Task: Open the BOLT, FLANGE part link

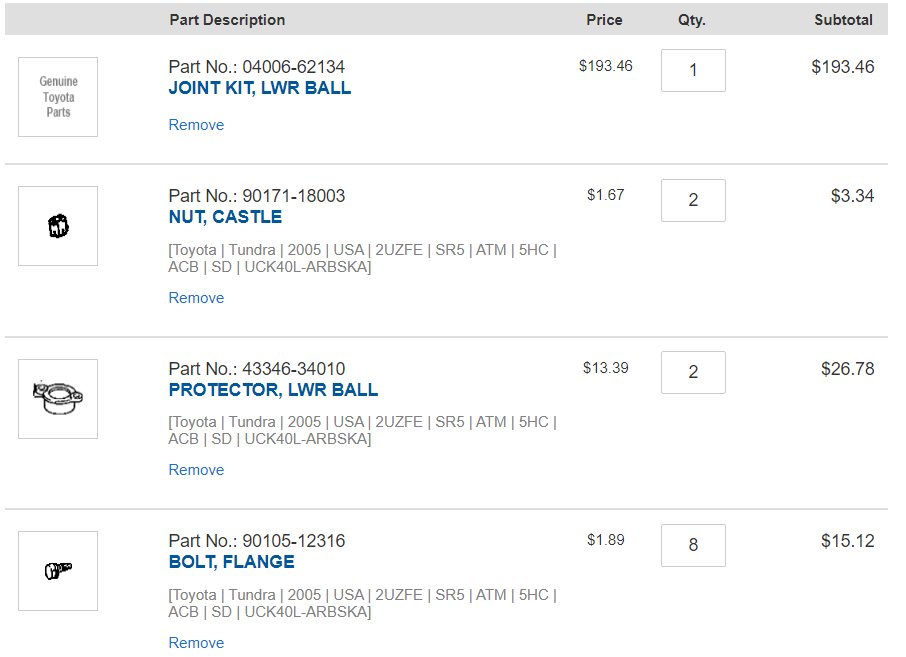Action: point(231,562)
